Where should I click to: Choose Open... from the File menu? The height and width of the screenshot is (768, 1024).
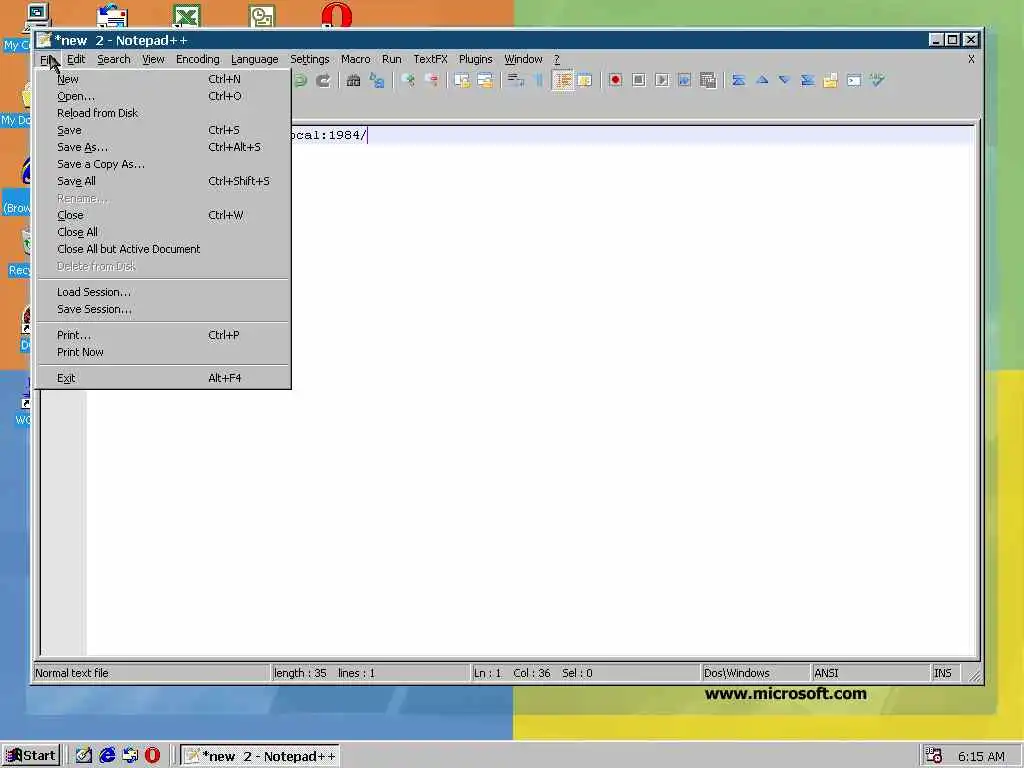click(163, 96)
